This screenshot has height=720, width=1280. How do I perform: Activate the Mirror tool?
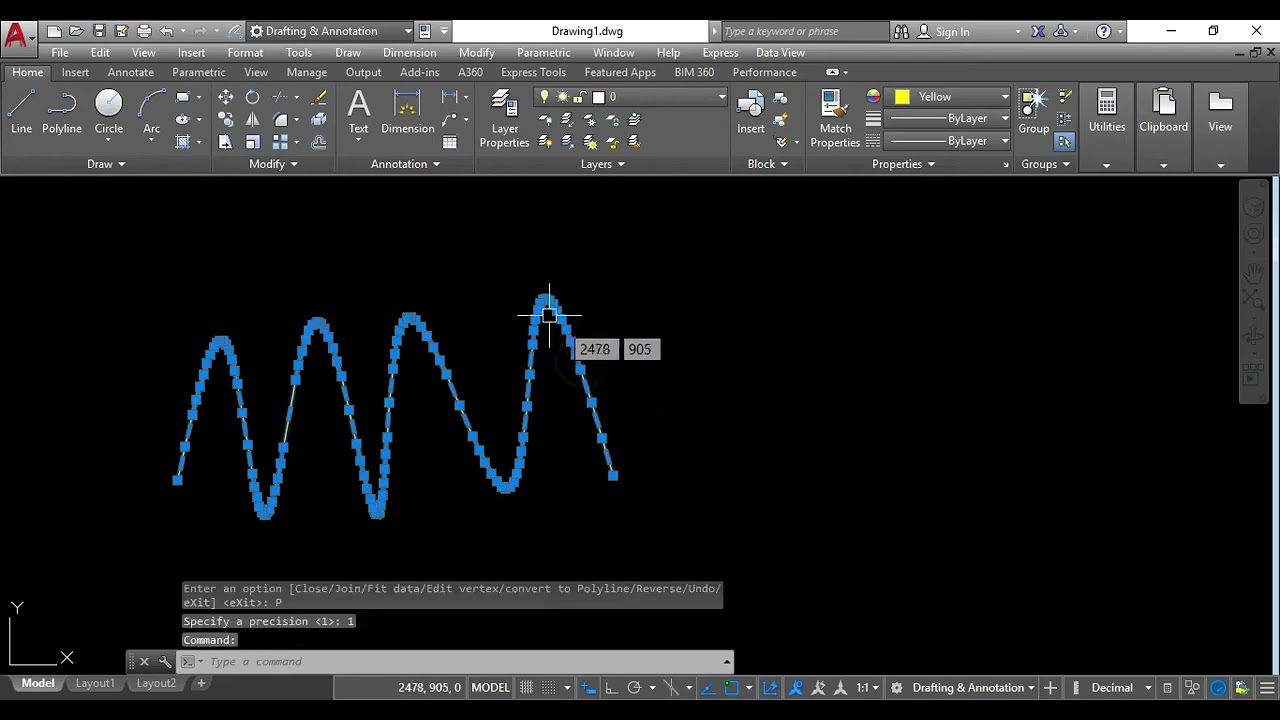point(252,120)
